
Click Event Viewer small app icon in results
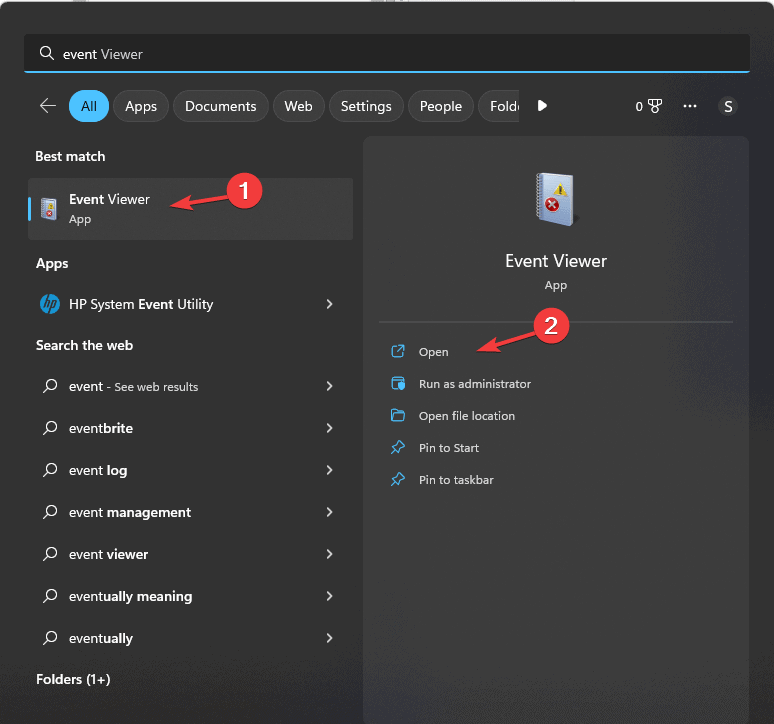click(49, 209)
